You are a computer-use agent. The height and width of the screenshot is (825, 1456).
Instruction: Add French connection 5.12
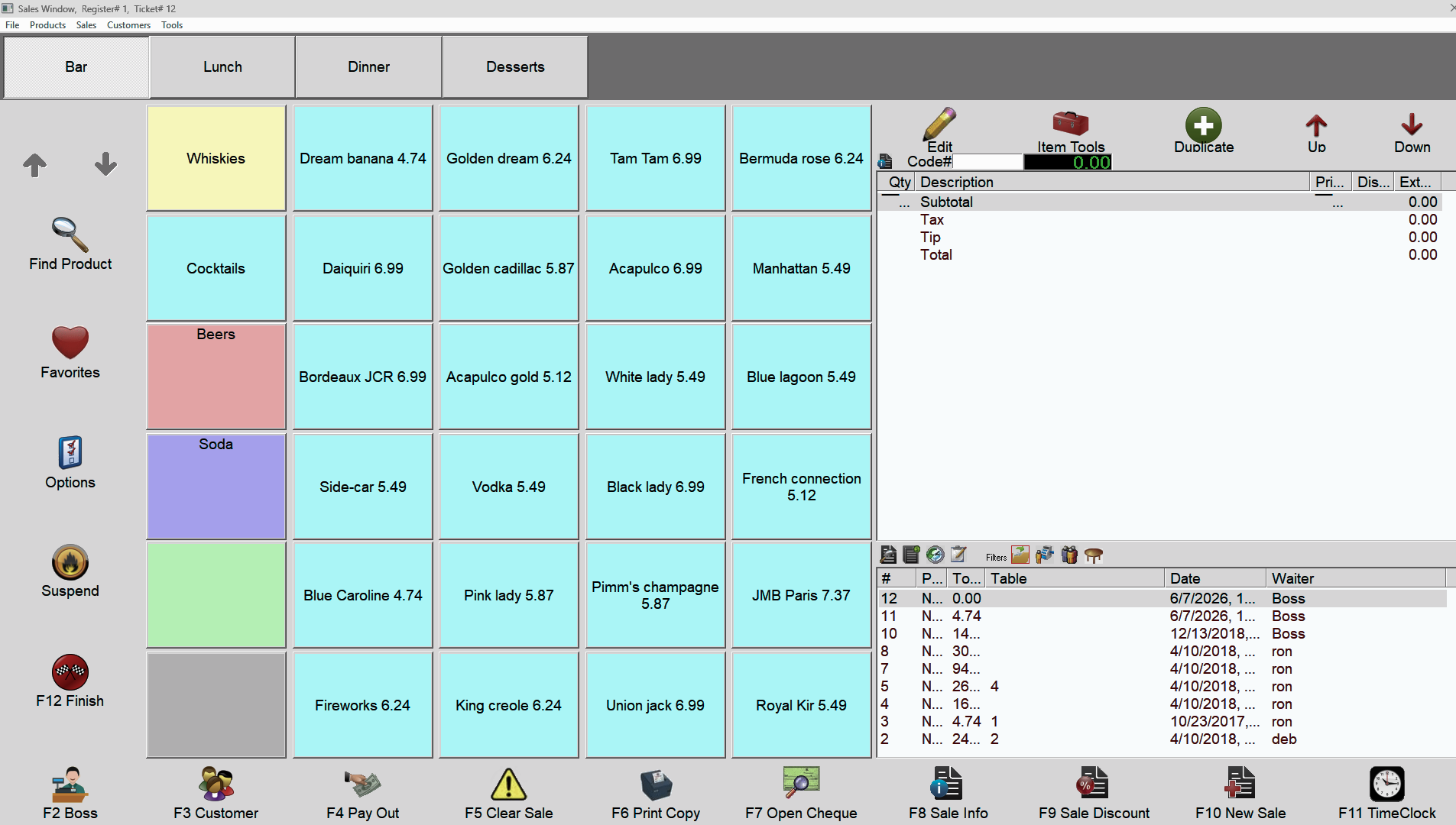pyautogui.click(x=802, y=487)
